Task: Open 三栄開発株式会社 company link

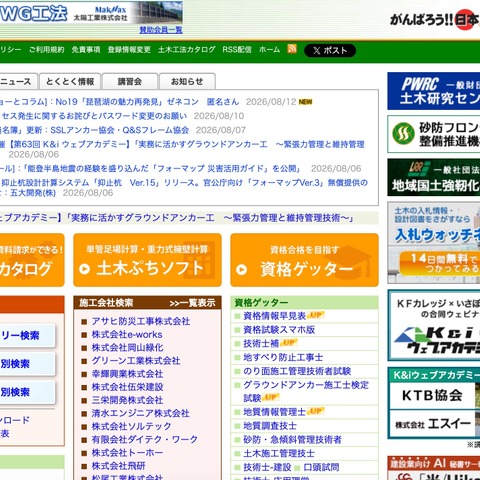Action: pos(127,400)
